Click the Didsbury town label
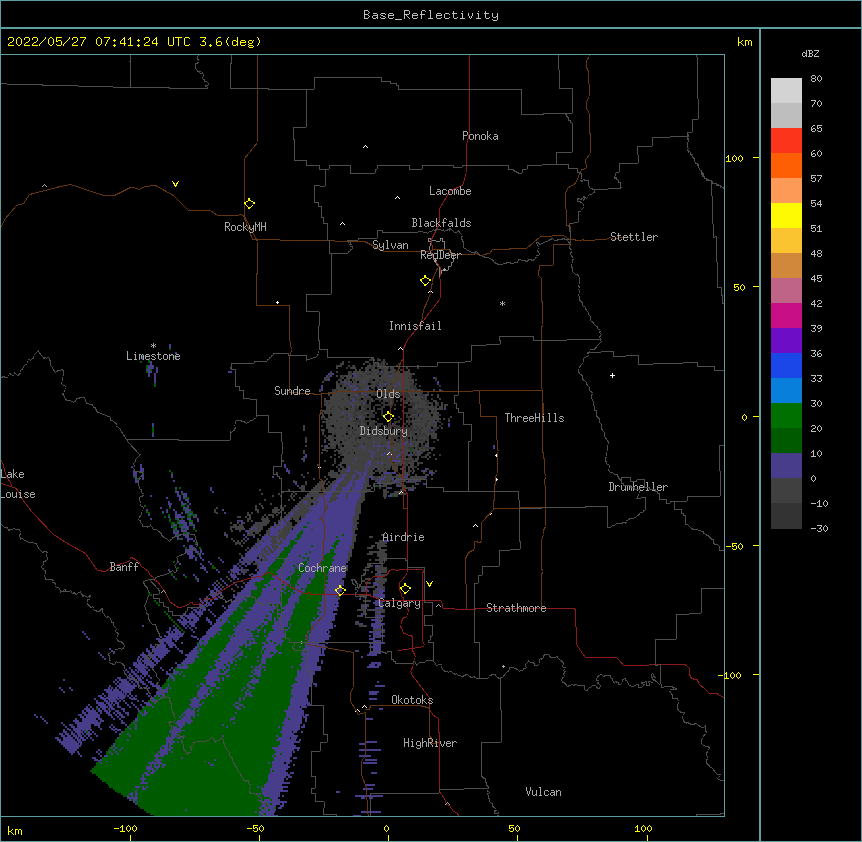 pos(383,431)
